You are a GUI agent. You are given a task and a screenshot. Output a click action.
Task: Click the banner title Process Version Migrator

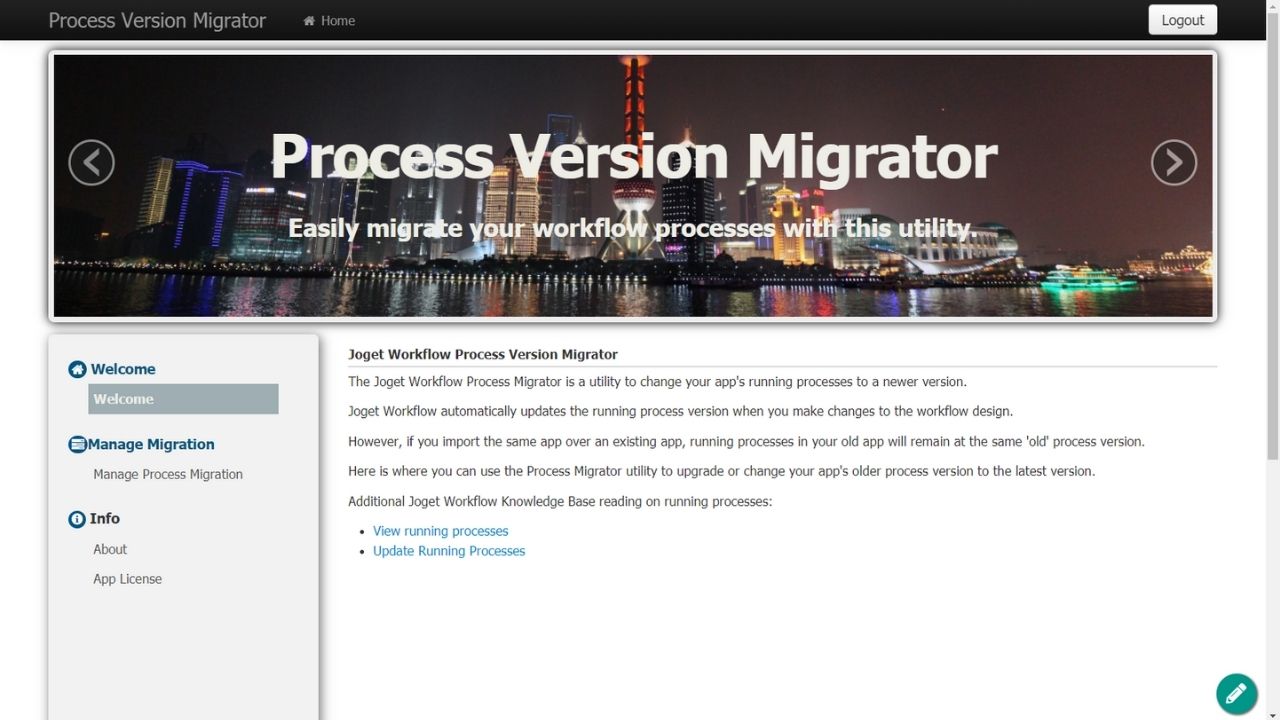[633, 157]
